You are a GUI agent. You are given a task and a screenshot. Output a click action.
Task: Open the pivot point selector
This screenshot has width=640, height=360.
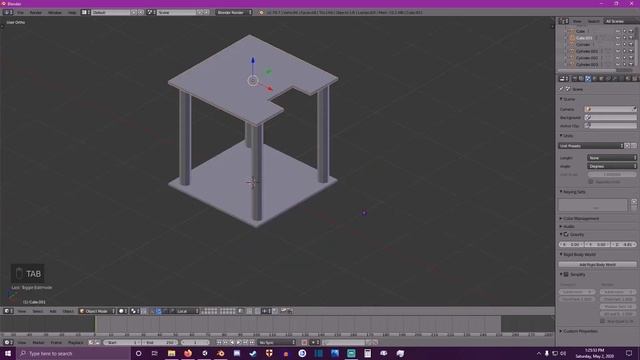click(x=135, y=311)
